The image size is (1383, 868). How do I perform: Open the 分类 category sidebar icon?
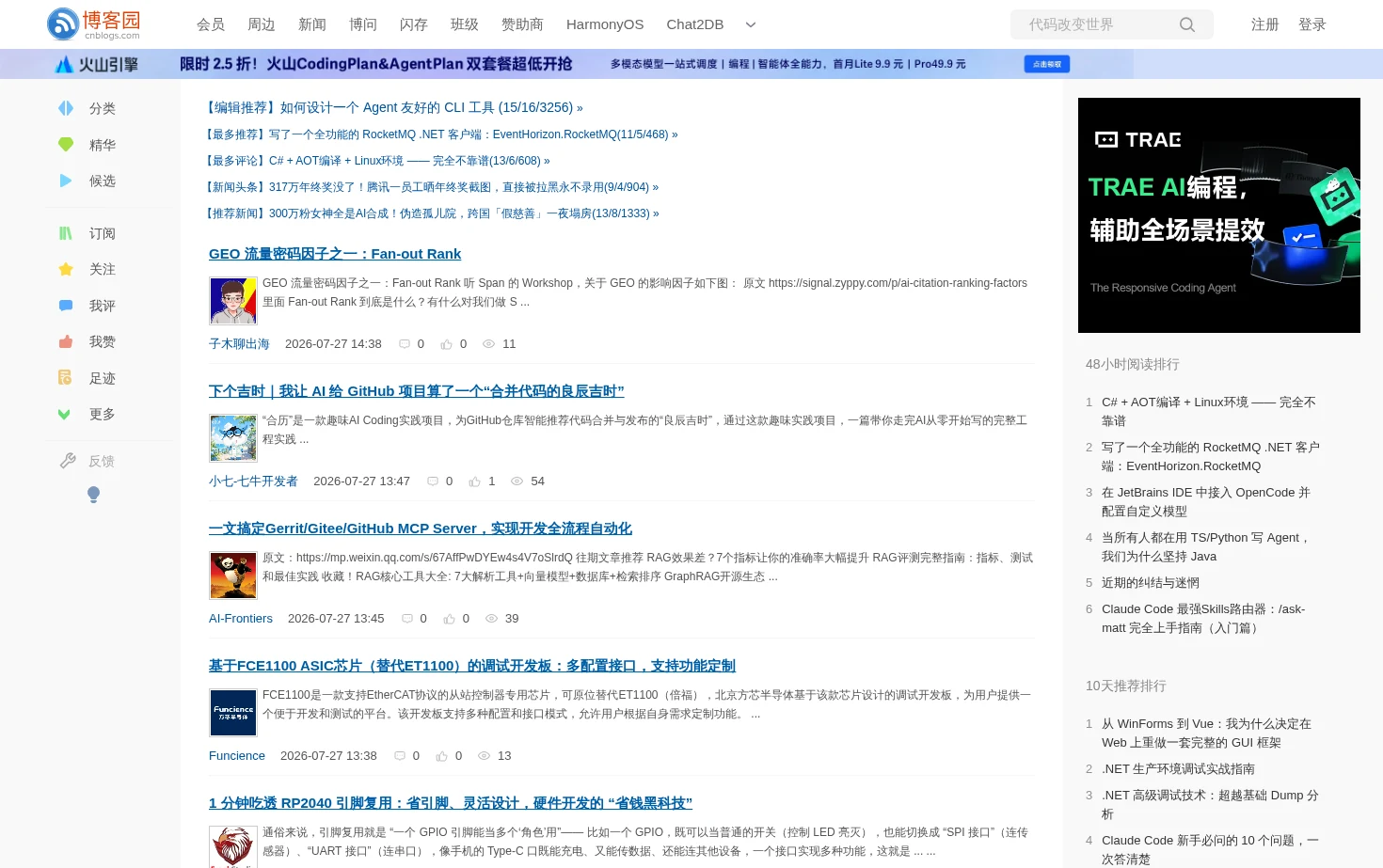[x=66, y=108]
